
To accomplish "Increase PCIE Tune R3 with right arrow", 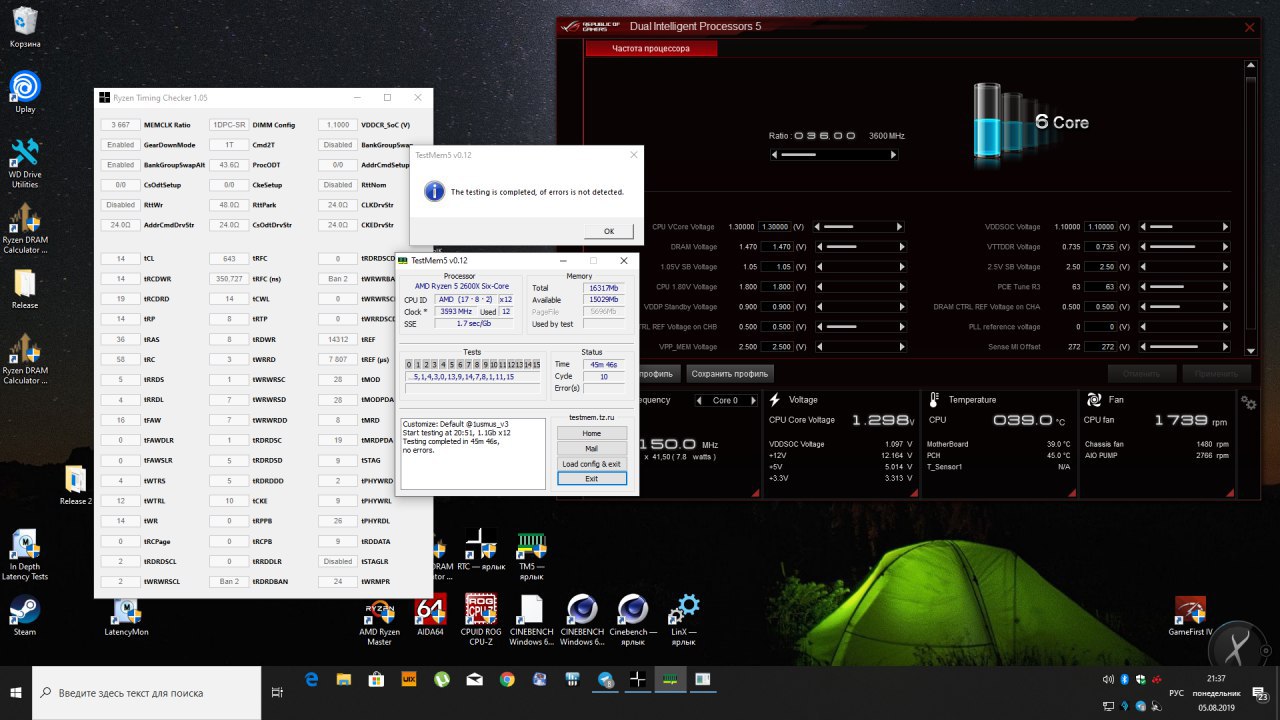I will click(1226, 287).
